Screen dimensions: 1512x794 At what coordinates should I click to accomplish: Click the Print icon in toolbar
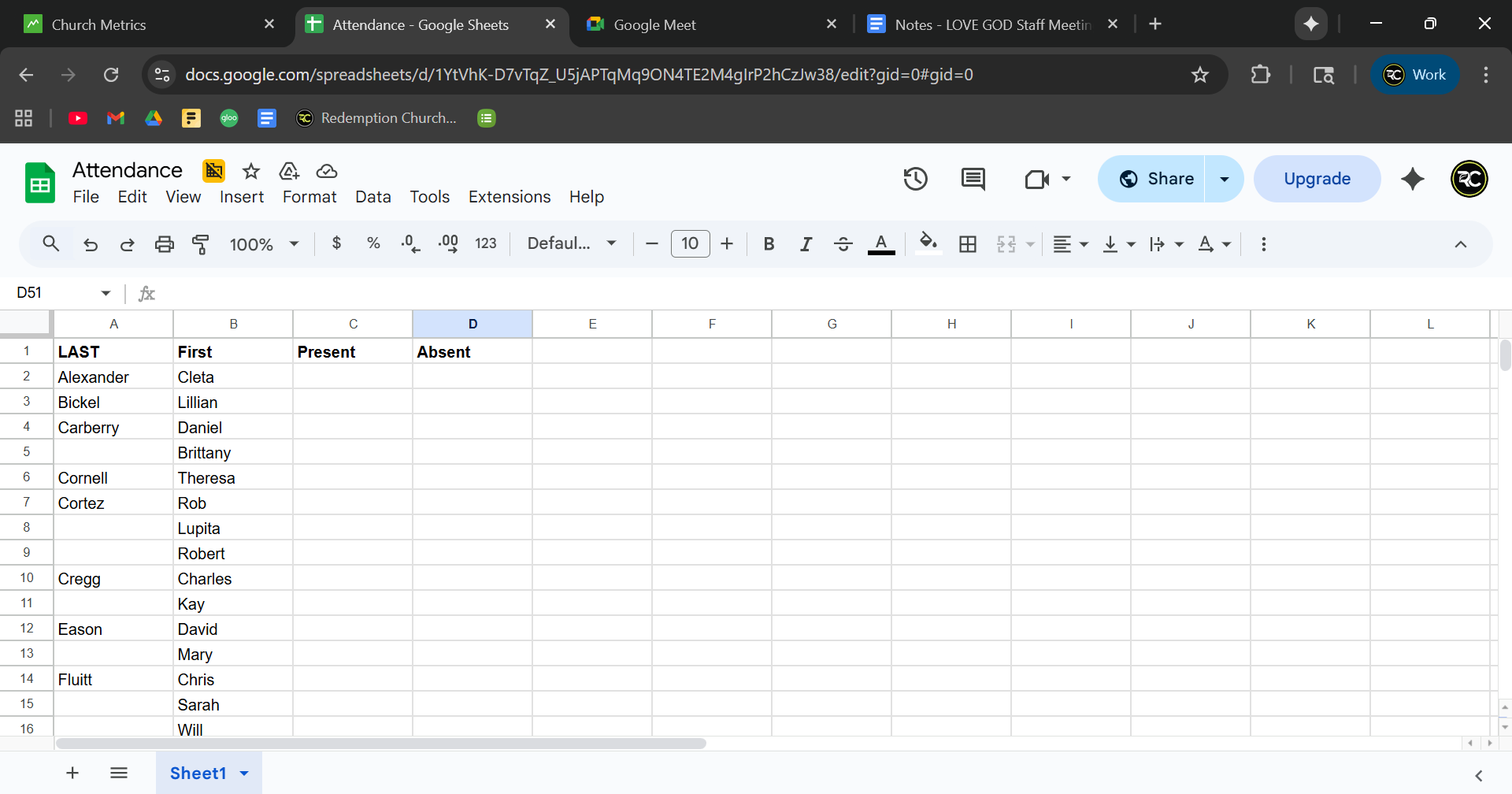[164, 244]
